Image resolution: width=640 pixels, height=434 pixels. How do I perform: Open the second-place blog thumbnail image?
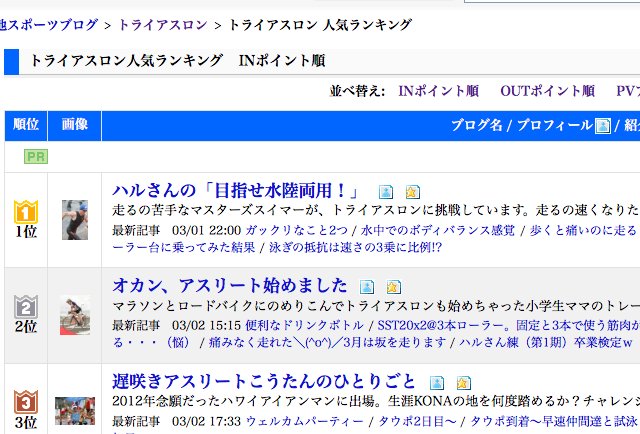(x=75, y=315)
